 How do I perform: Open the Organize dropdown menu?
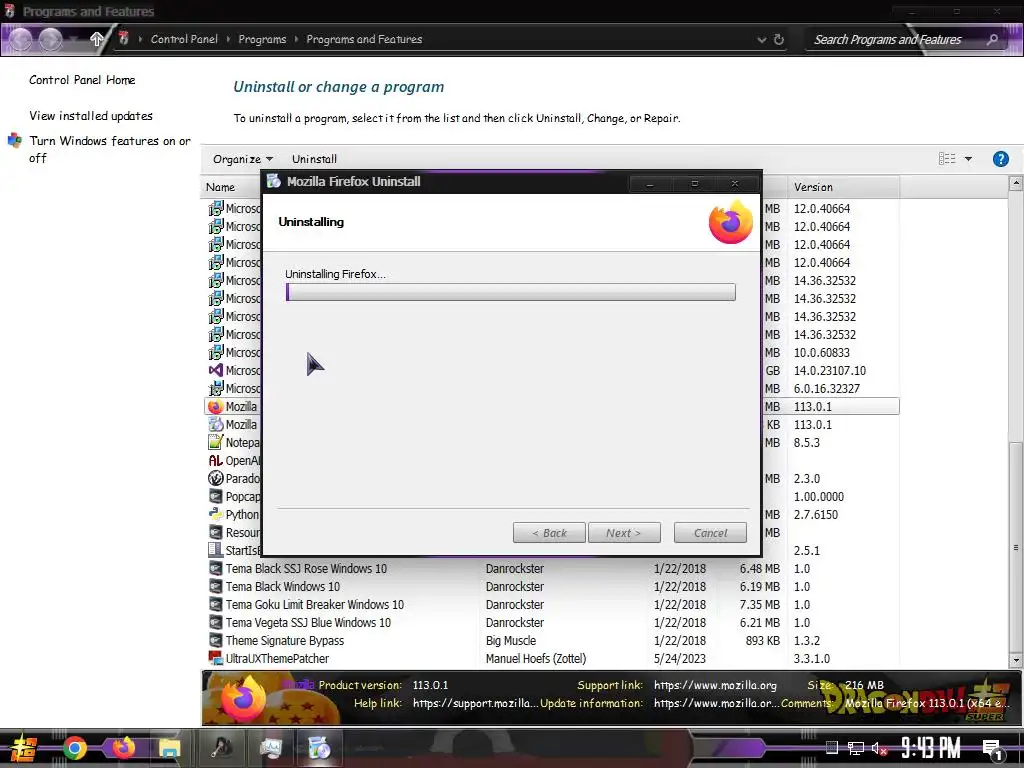(x=243, y=159)
